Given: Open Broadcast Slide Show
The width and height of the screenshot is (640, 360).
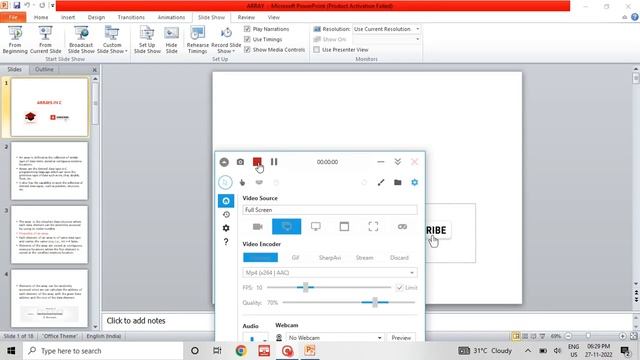Looking at the screenshot, I should point(81,39).
